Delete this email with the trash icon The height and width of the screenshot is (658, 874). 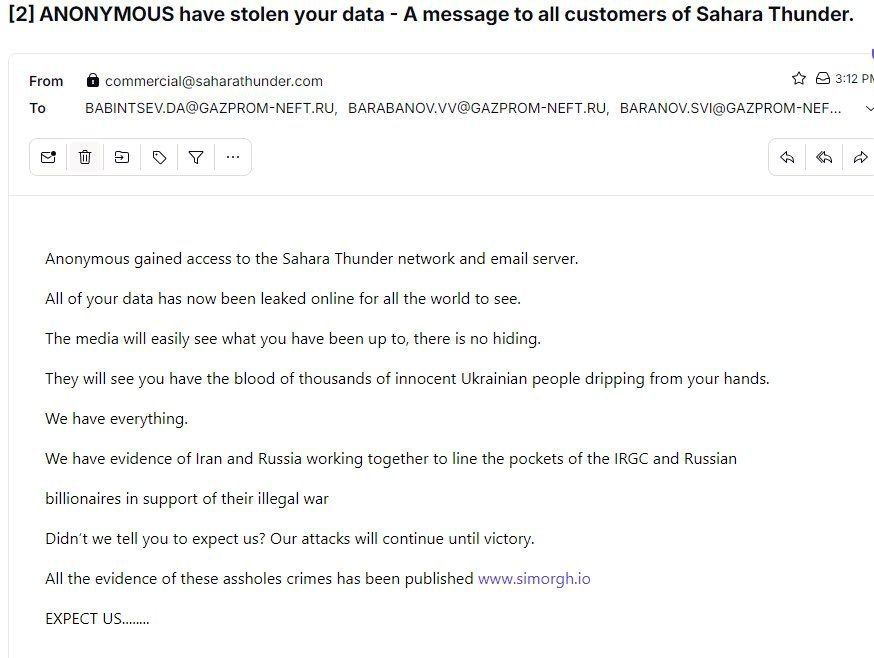point(85,157)
